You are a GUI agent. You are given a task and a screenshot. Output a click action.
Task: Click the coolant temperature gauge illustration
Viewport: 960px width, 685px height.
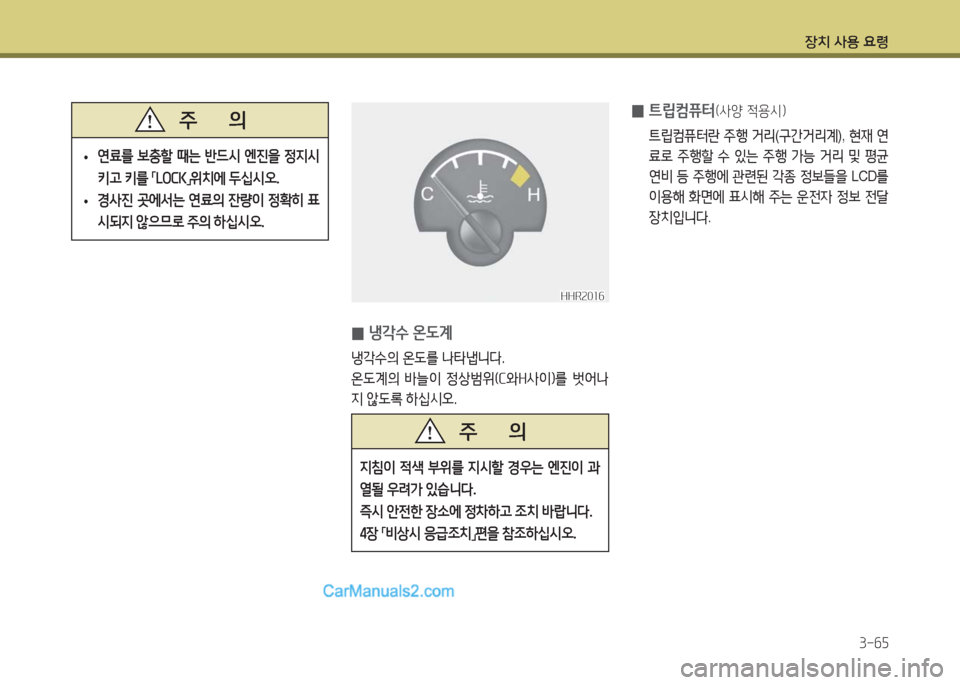coord(480,202)
